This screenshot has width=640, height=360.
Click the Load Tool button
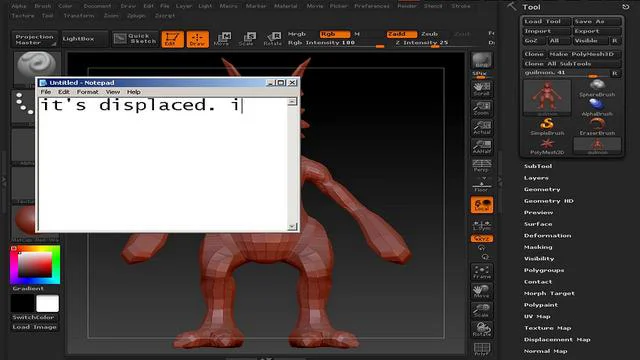click(x=546, y=21)
